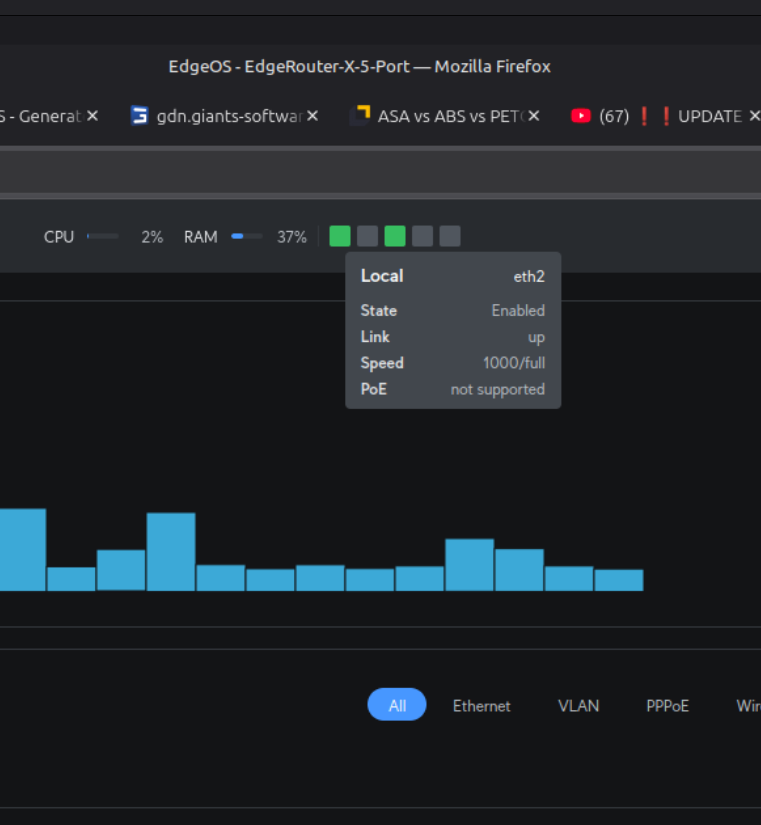
Task: Click the fifth grey port indicator square
Action: (x=450, y=236)
